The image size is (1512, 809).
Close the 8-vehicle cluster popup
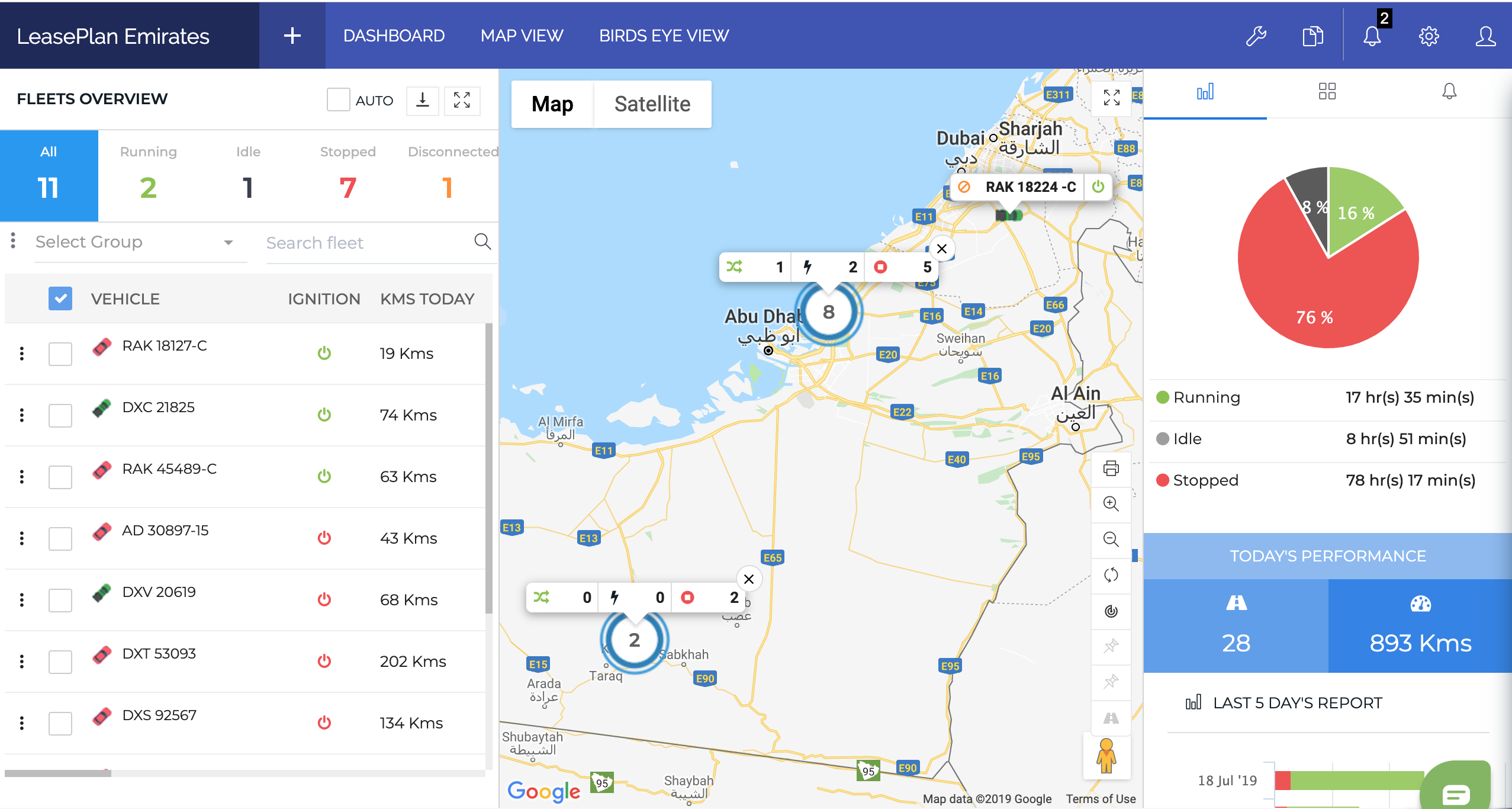pos(942,249)
